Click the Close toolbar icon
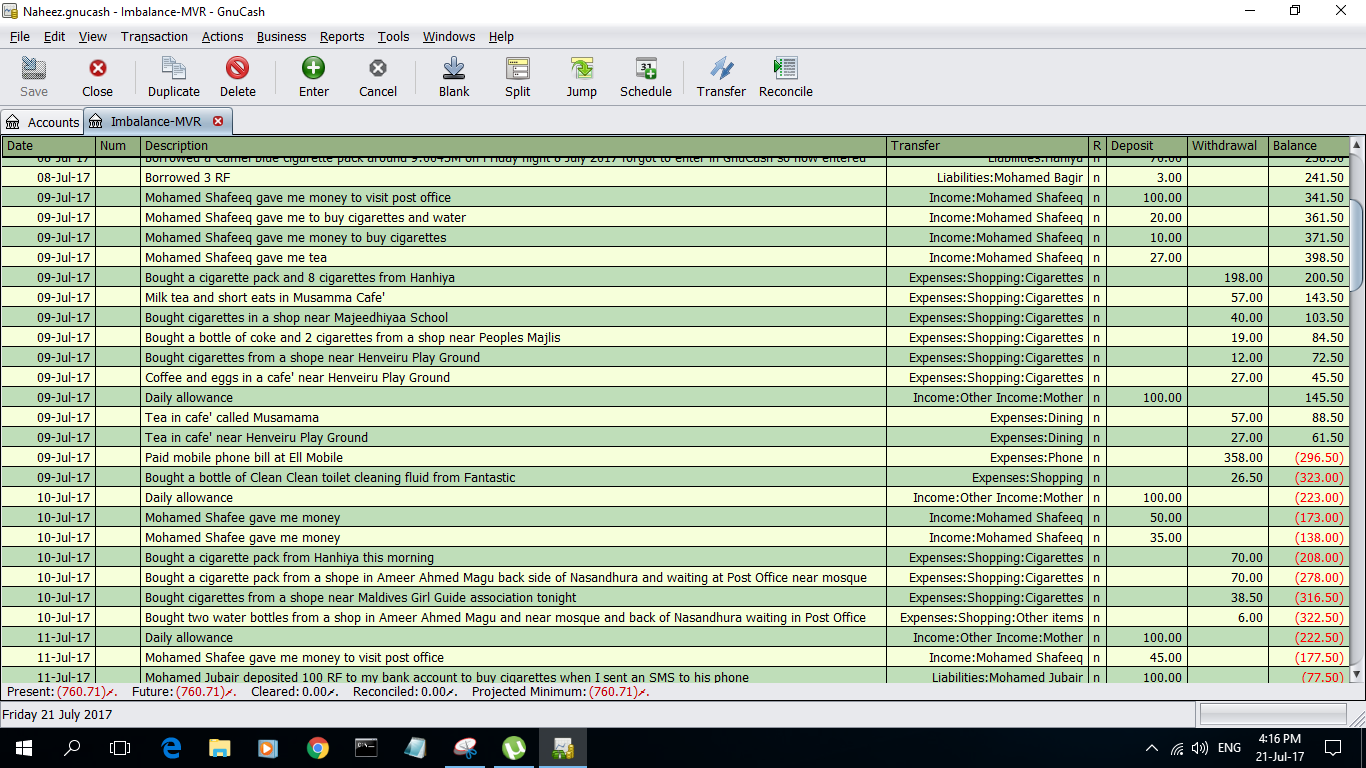The image size is (1366, 768). 97,77
